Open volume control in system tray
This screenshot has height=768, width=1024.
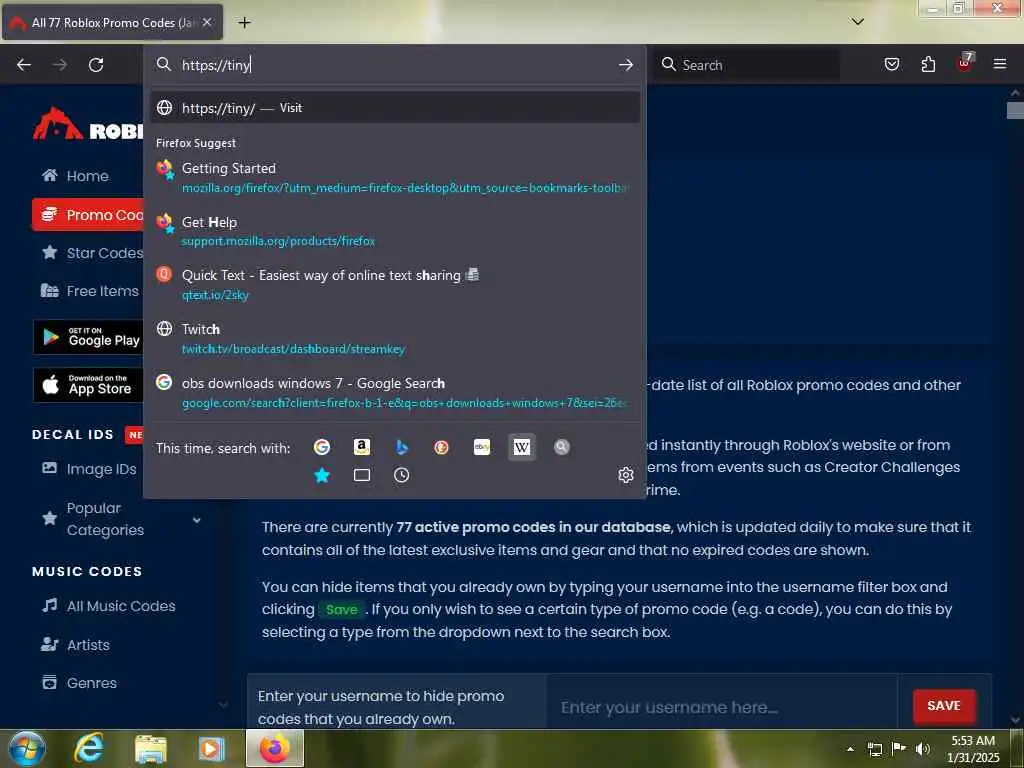(x=923, y=748)
